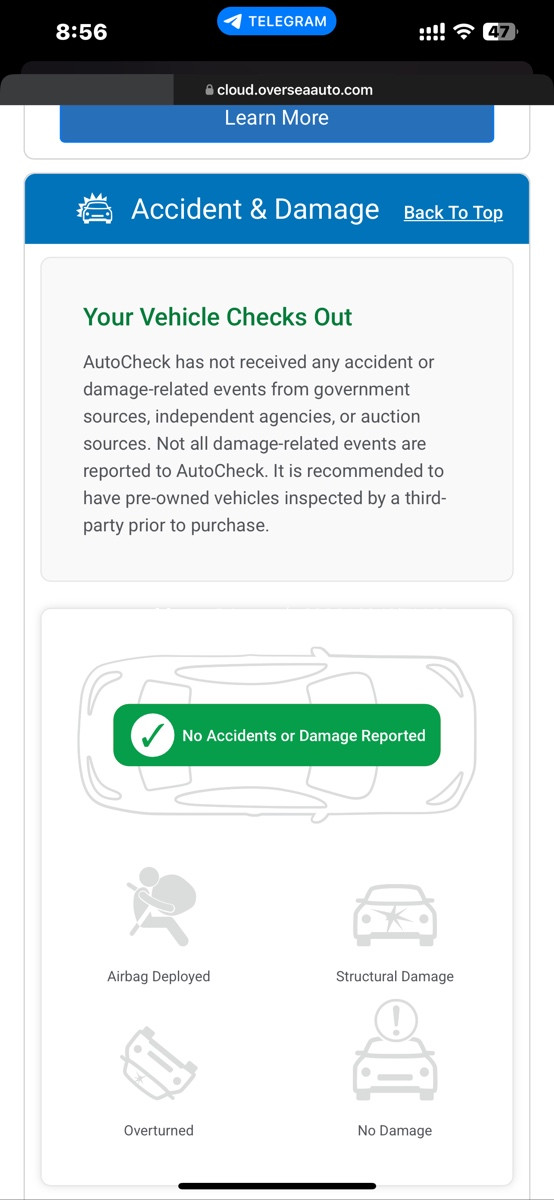Tap the green checkmark circle icon
Image resolution: width=554 pixels, height=1200 pixels.
(x=151, y=735)
